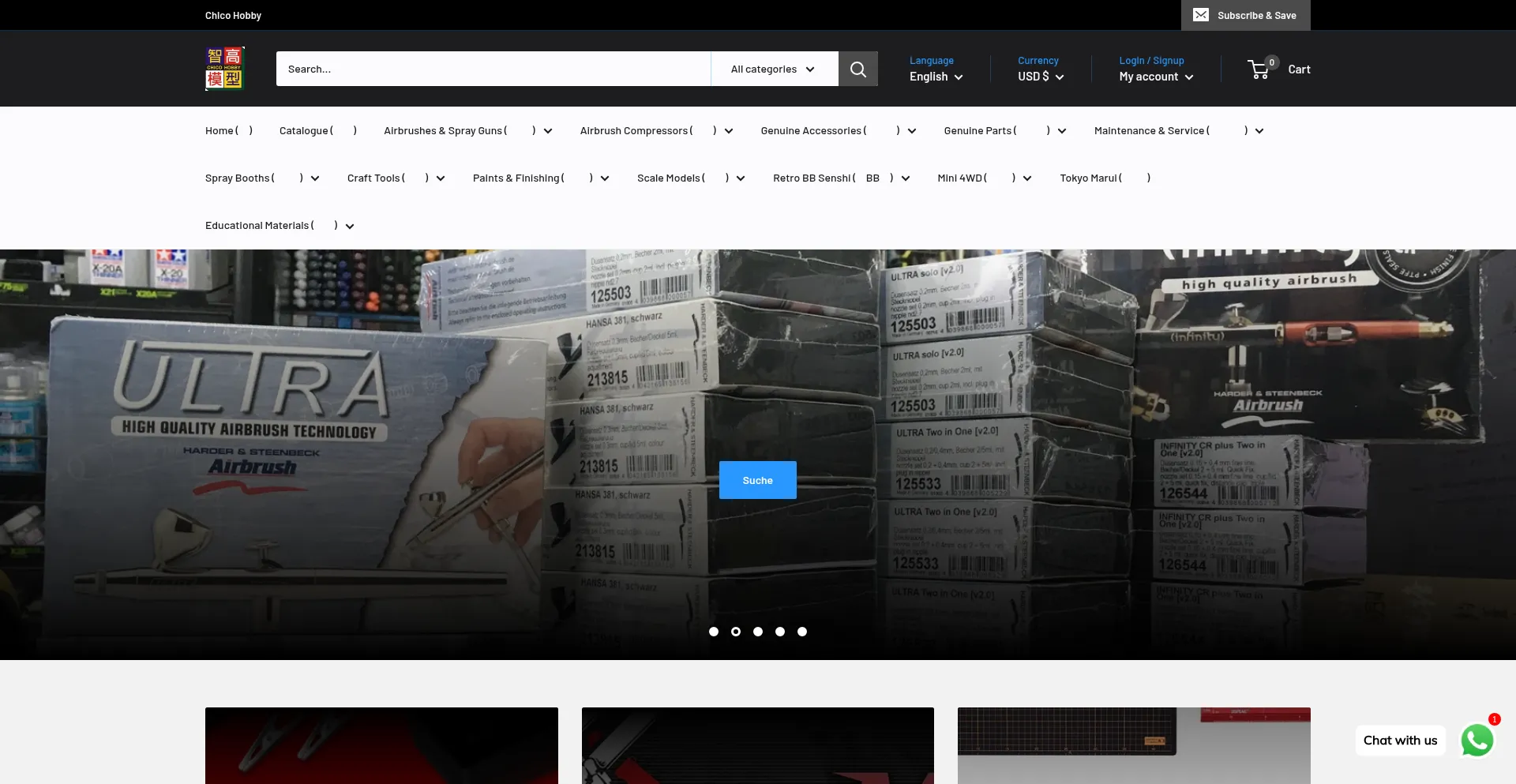
Task: Click the Chico Hobby logo
Action: 225,69
